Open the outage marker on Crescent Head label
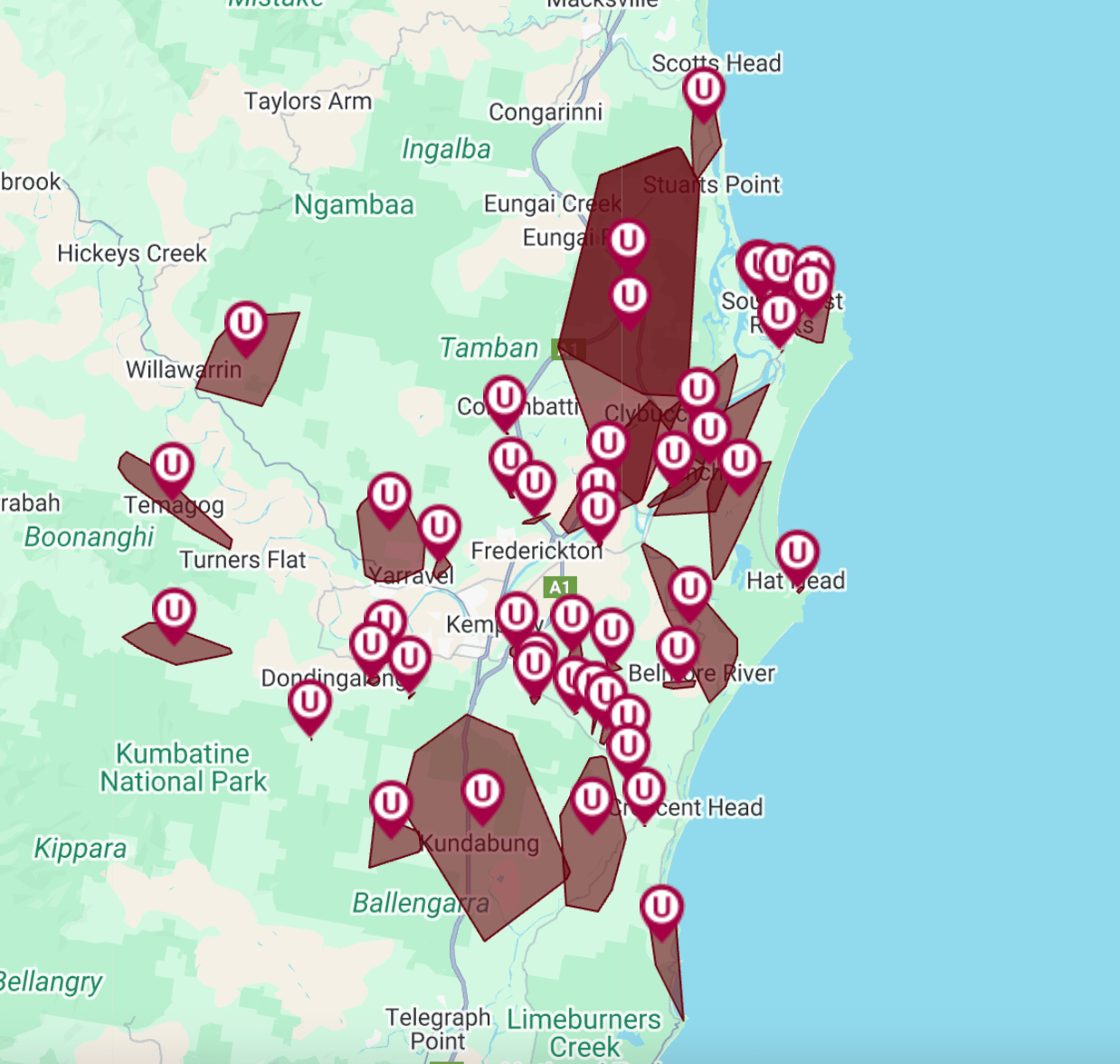Screen dimensions: 1120x1064 (643, 795)
